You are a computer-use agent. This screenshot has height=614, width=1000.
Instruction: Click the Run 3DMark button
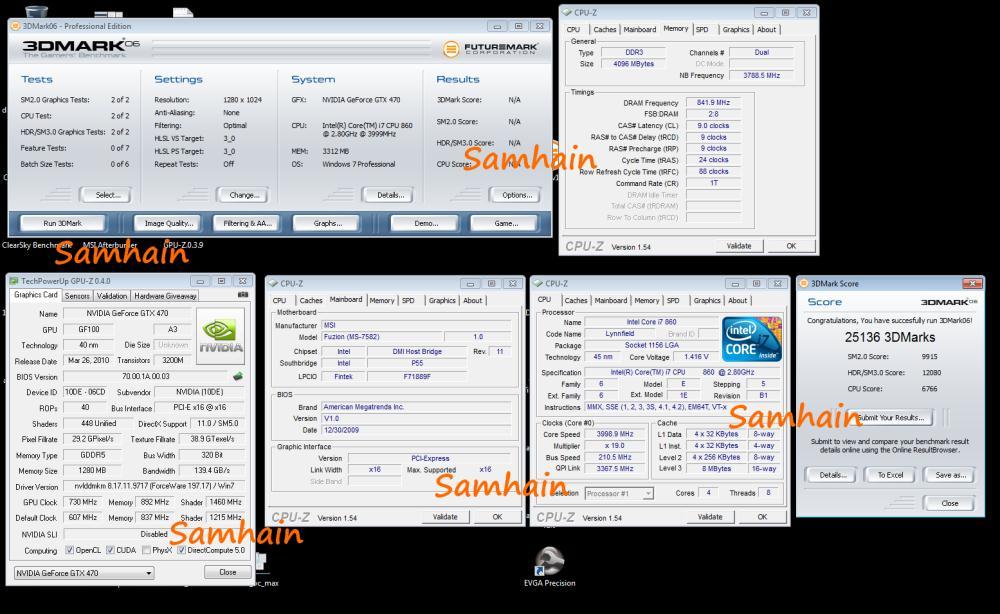coord(62,223)
